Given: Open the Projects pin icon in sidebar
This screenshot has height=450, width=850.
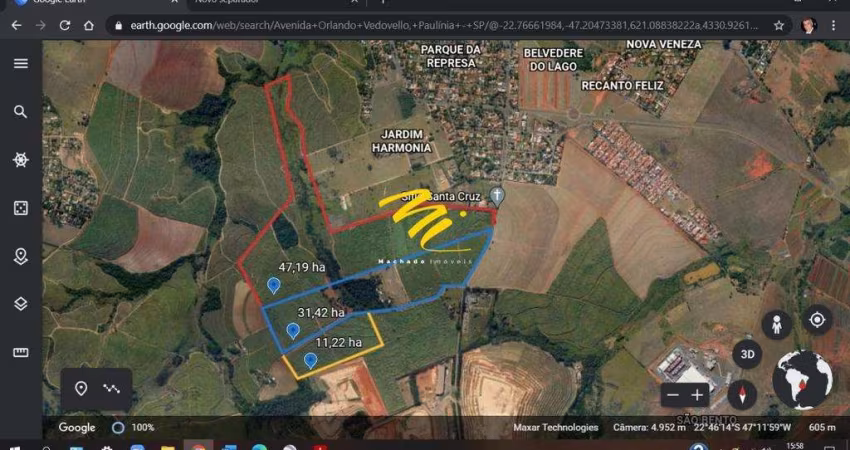Looking at the screenshot, I should pyautogui.click(x=21, y=256).
